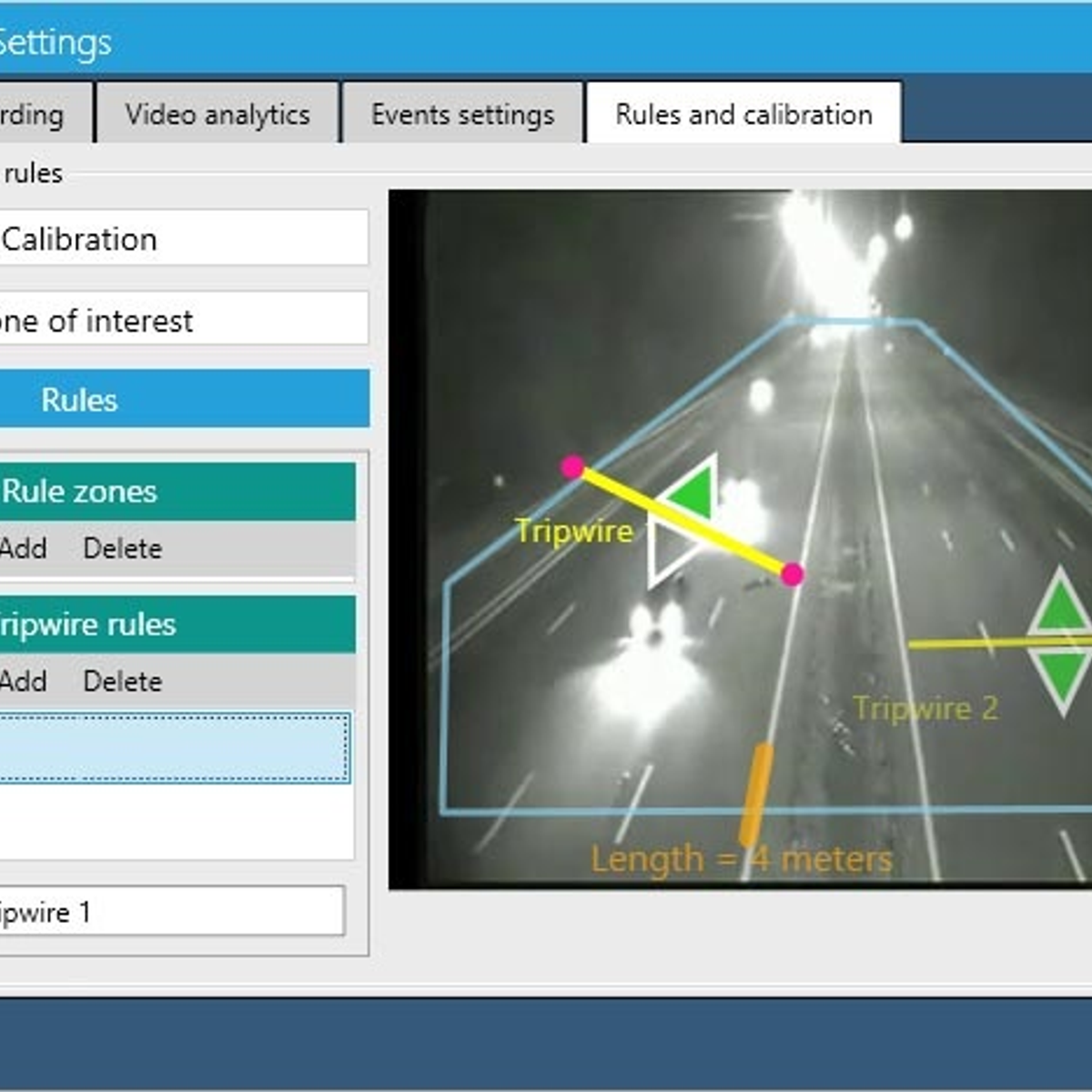The height and width of the screenshot is (1092, 1092).
Task: Open the zone of interest section
Action: [x=182, y=319]
